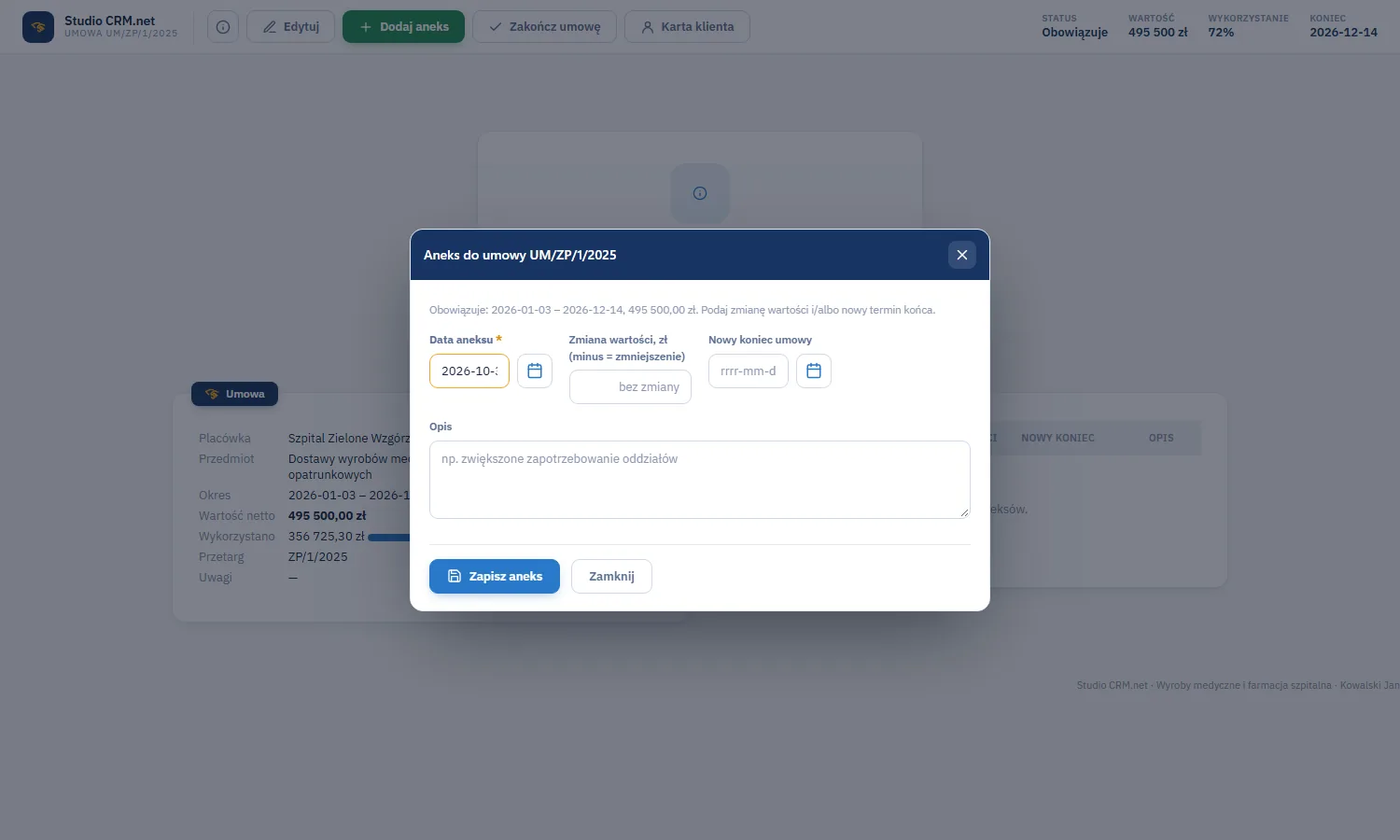Click Zakończ umowę in the toolbar
This screenshot has height=840, width=1400.
click(x=544, y=27)
